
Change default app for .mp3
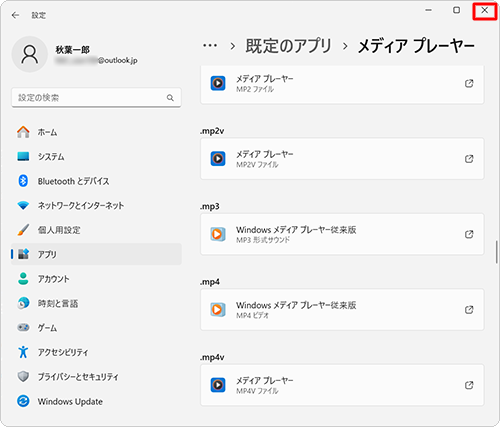[342, 234]
